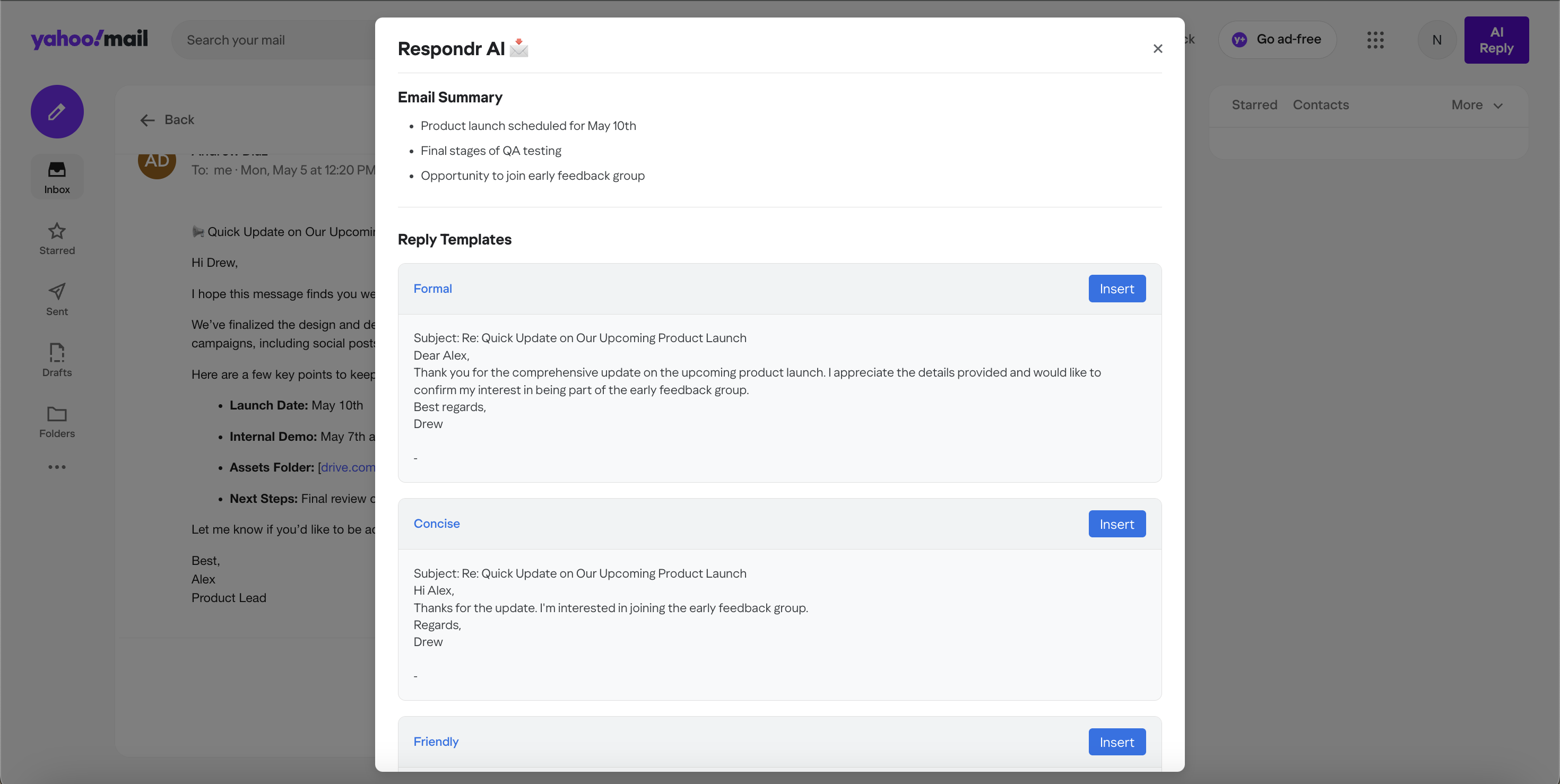
Task: Click the AI Reply button
Action: click(1496, 40)
